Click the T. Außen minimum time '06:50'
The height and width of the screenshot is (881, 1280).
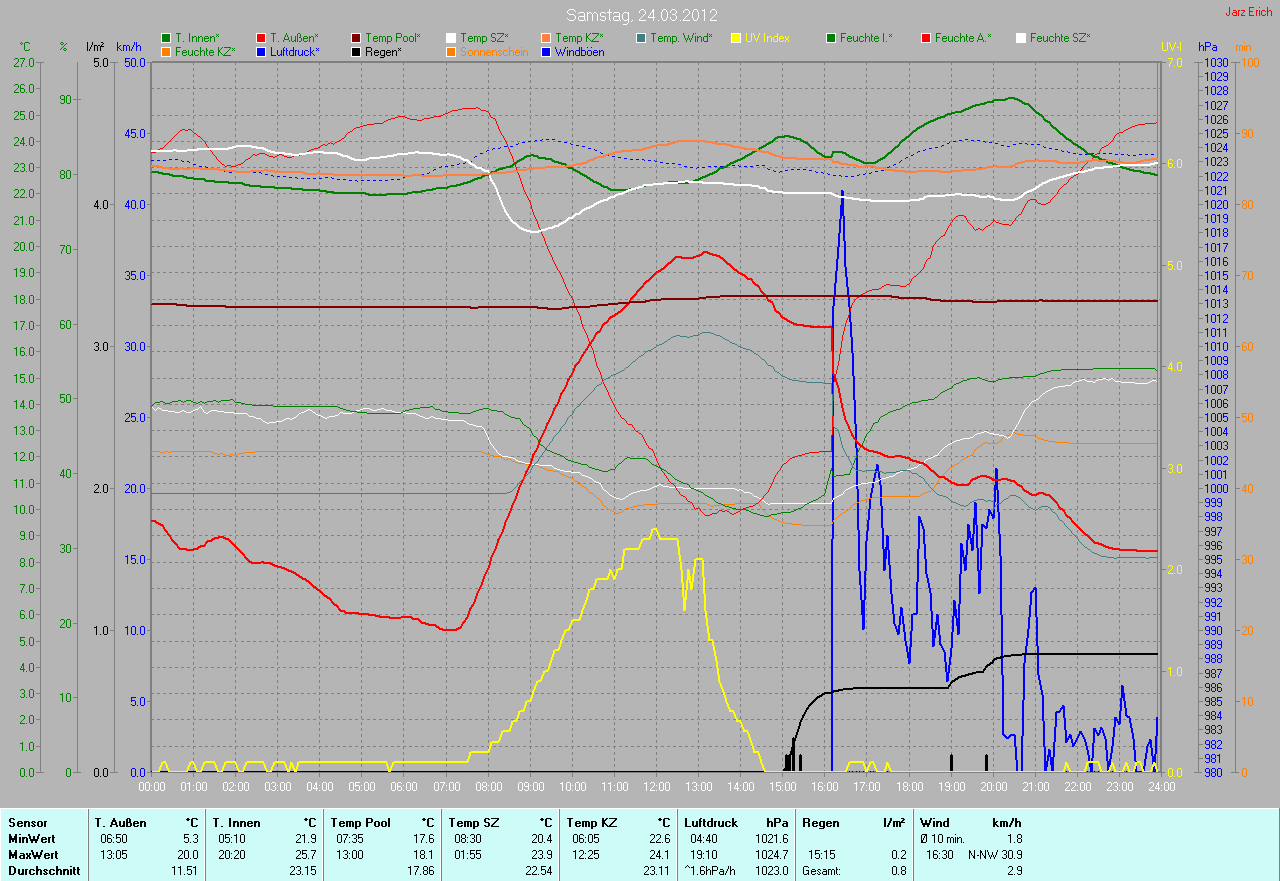(x=115, y=839)
